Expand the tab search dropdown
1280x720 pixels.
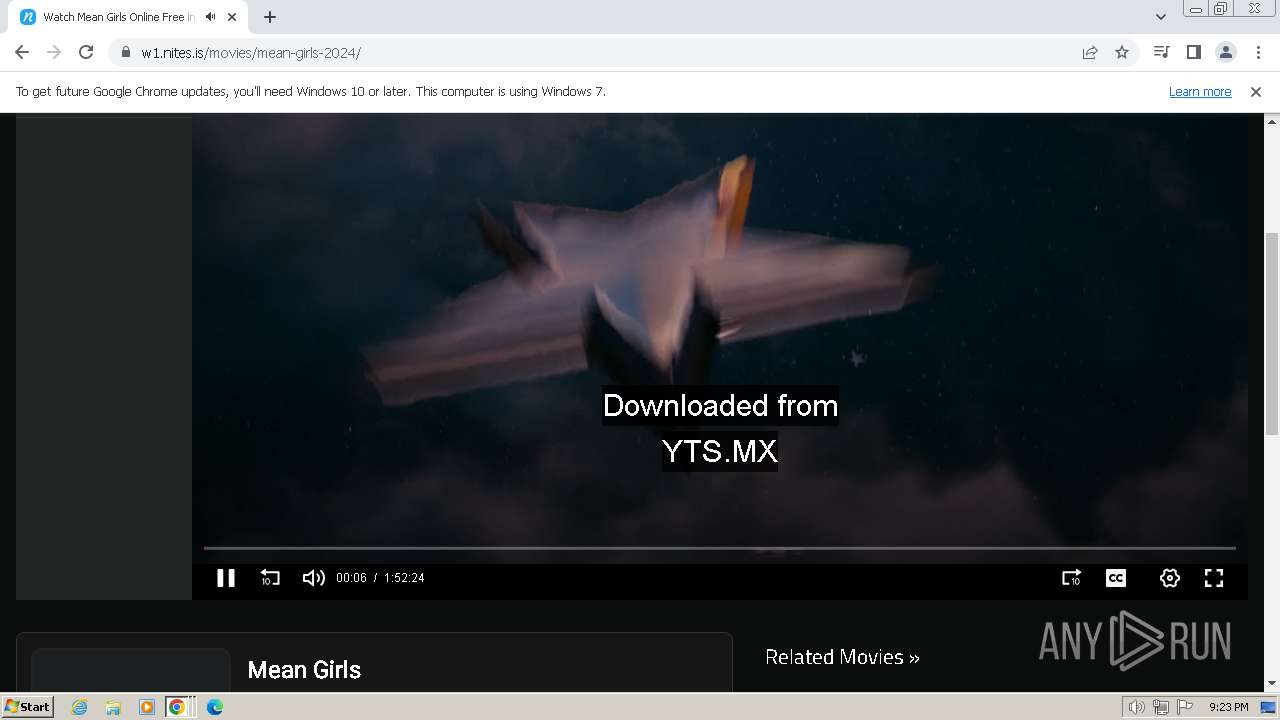1161,17
